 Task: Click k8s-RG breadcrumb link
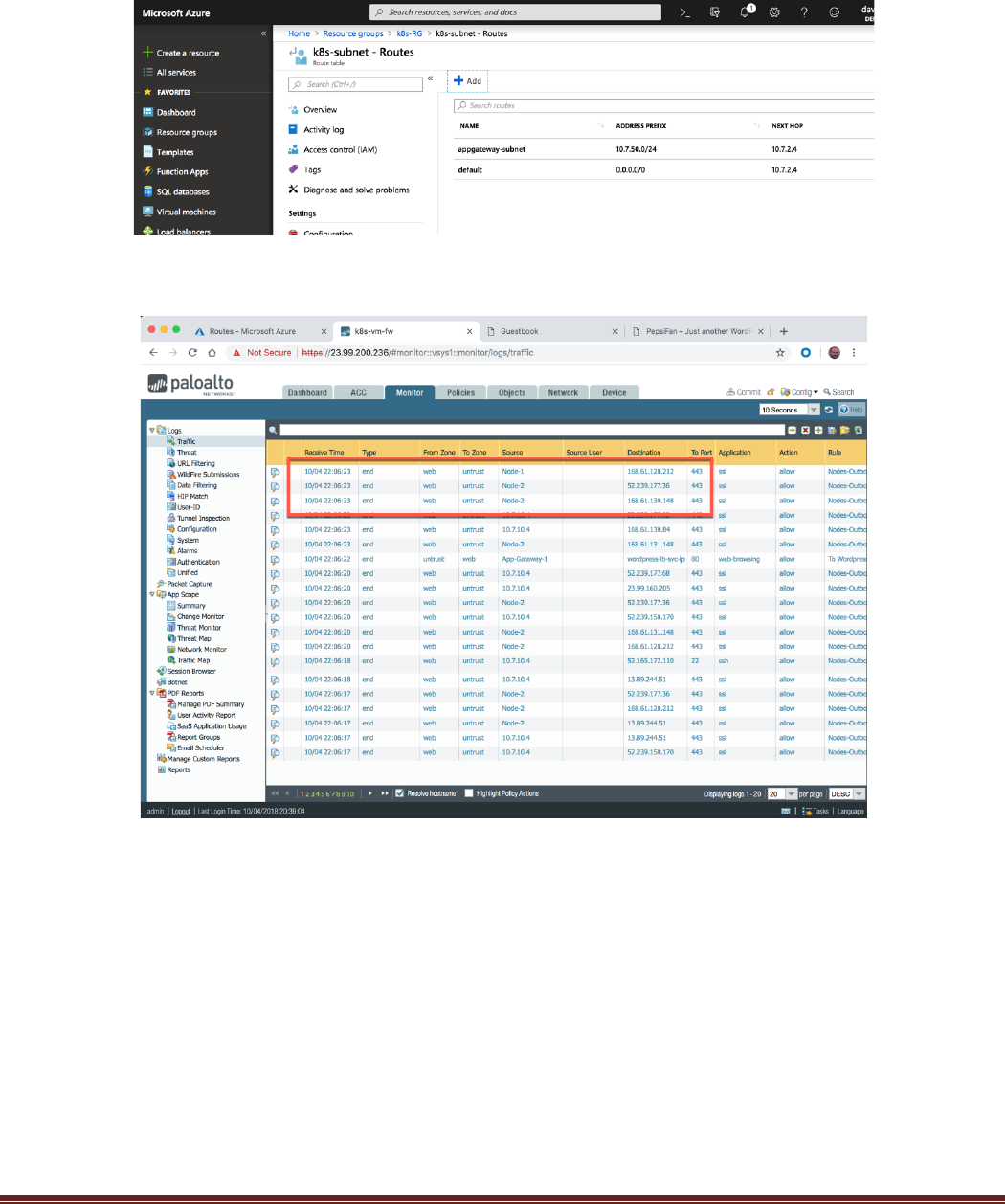[x=410, y=33]
